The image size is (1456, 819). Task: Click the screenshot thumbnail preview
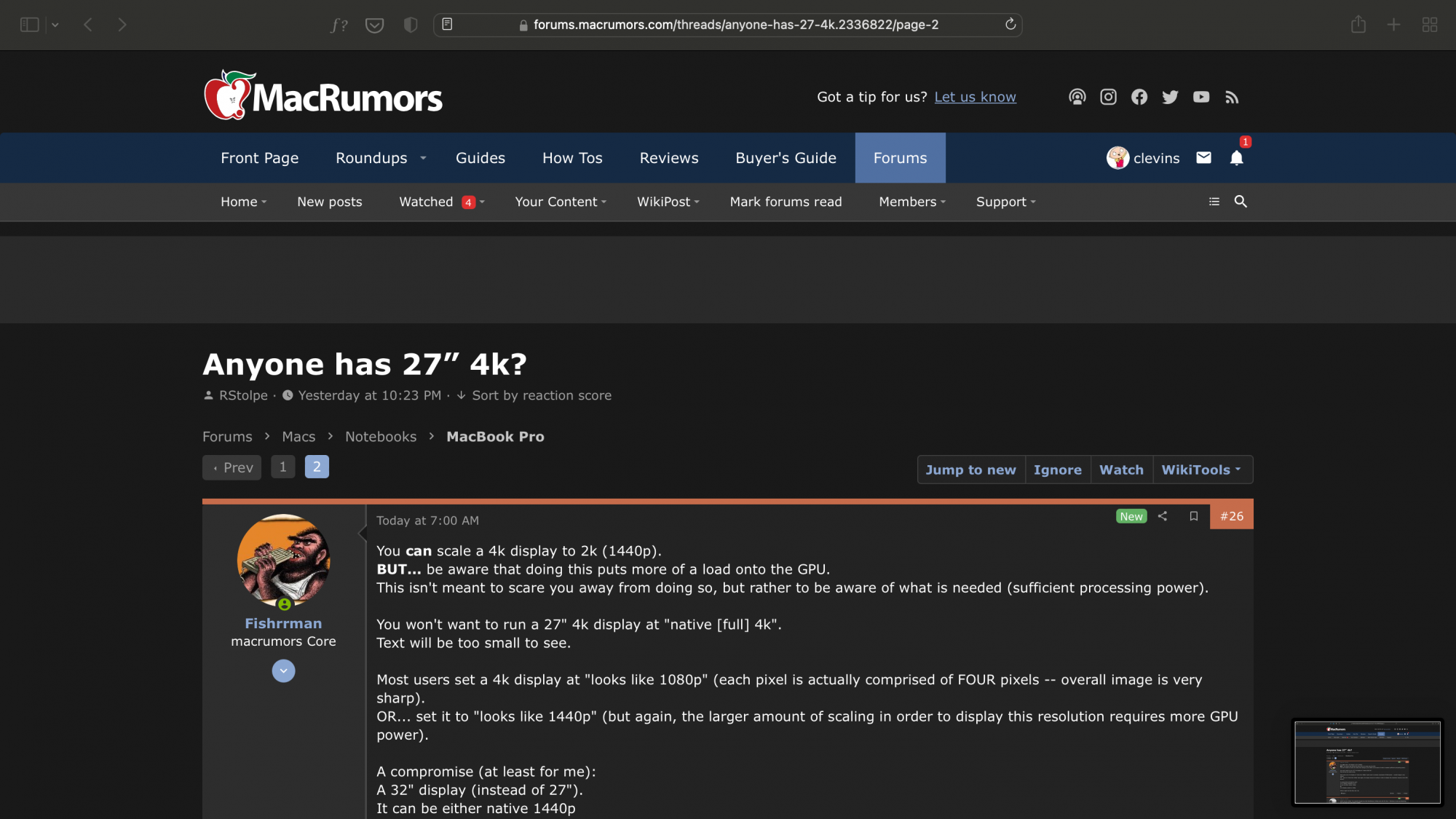pyautogui.click(x=1367, y=762)
